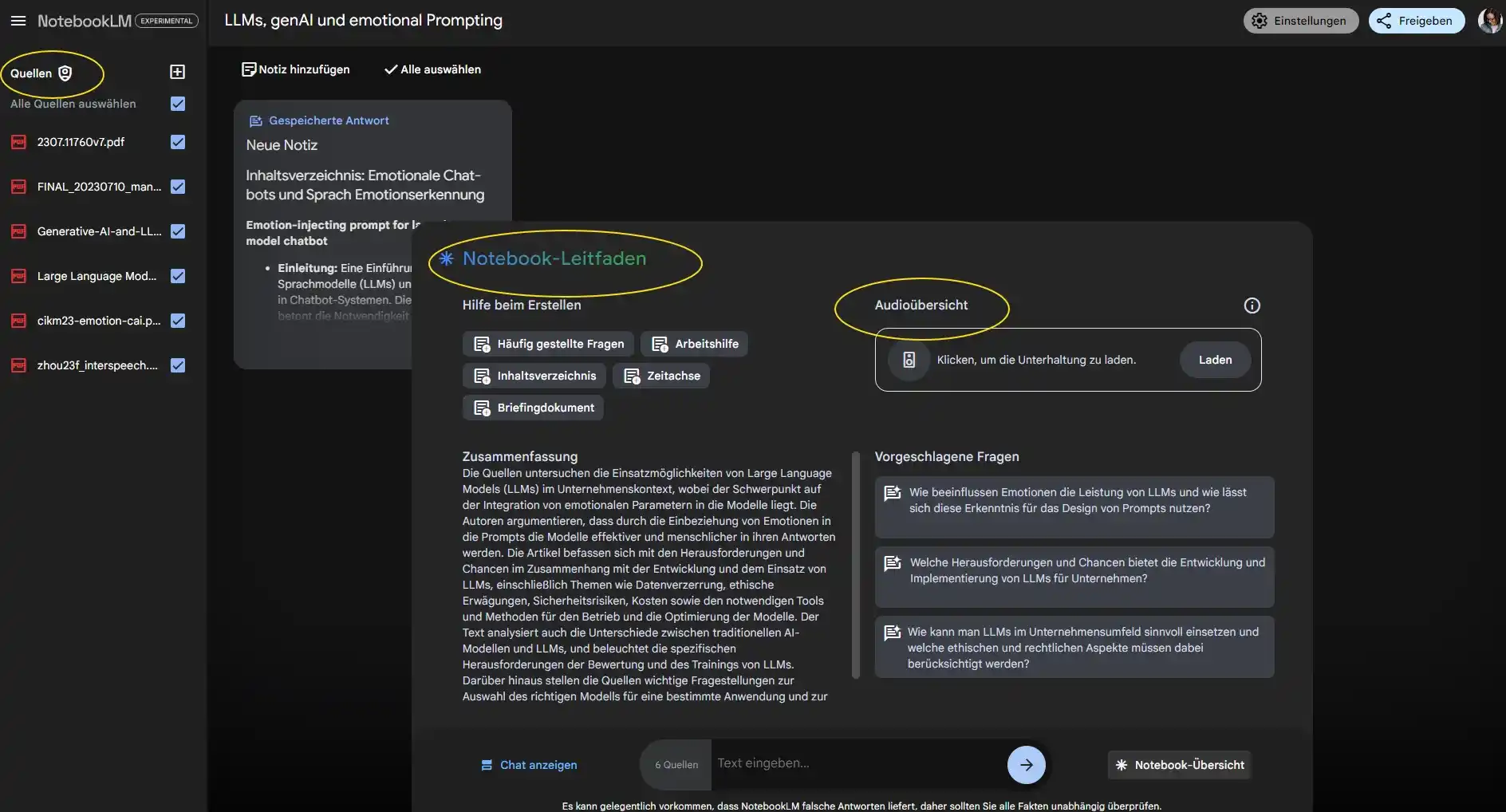1506x812 pixels.
Task: Open the Neue Notiz saved note card
Action: (373, 235)
